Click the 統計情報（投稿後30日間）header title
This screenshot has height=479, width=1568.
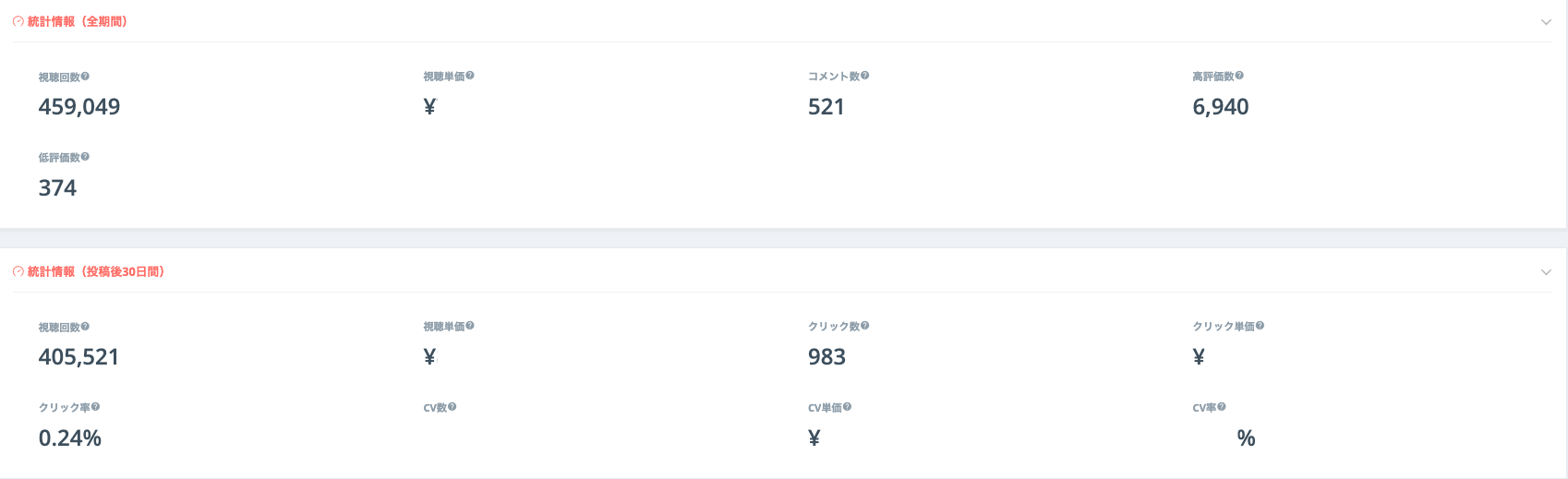pyautogui.click(x=96, y=271)
